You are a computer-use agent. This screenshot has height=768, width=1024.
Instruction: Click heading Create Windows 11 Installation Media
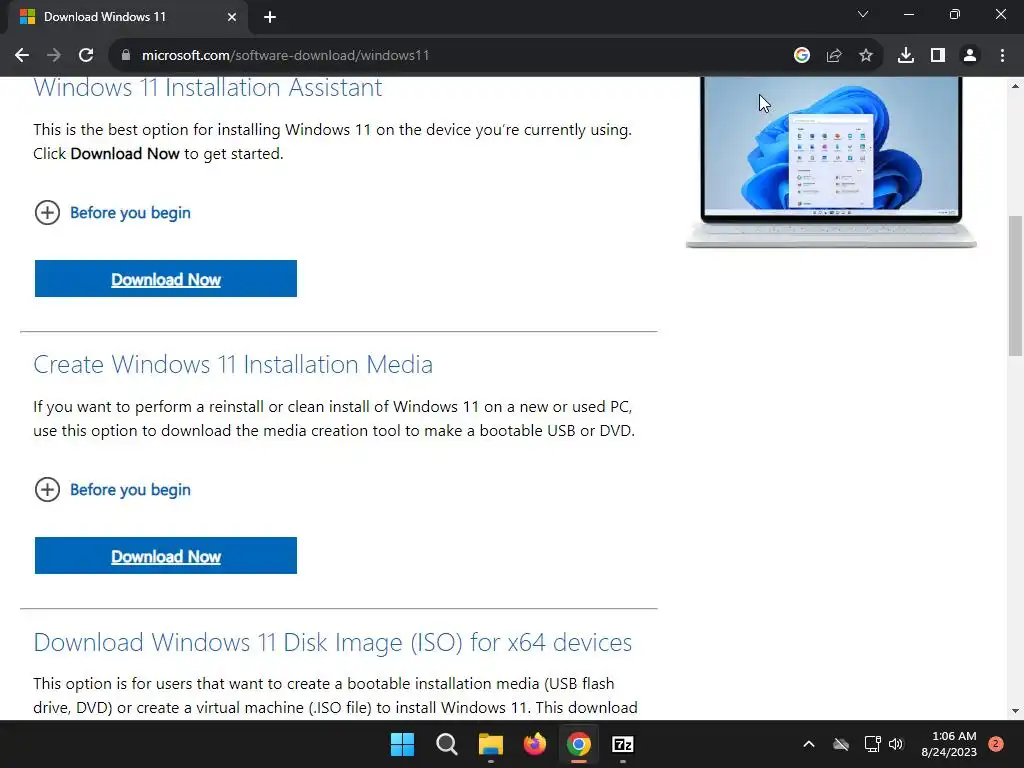coord(233,364)
